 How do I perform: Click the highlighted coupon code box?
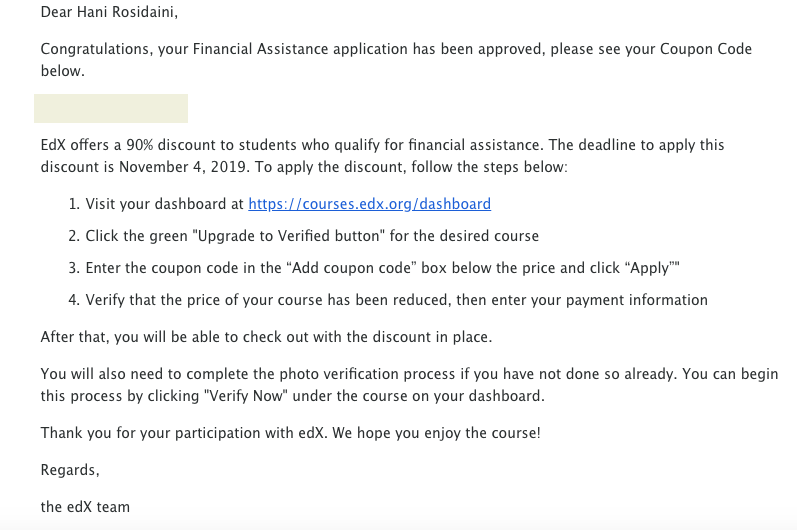click(x=111, y=108)
